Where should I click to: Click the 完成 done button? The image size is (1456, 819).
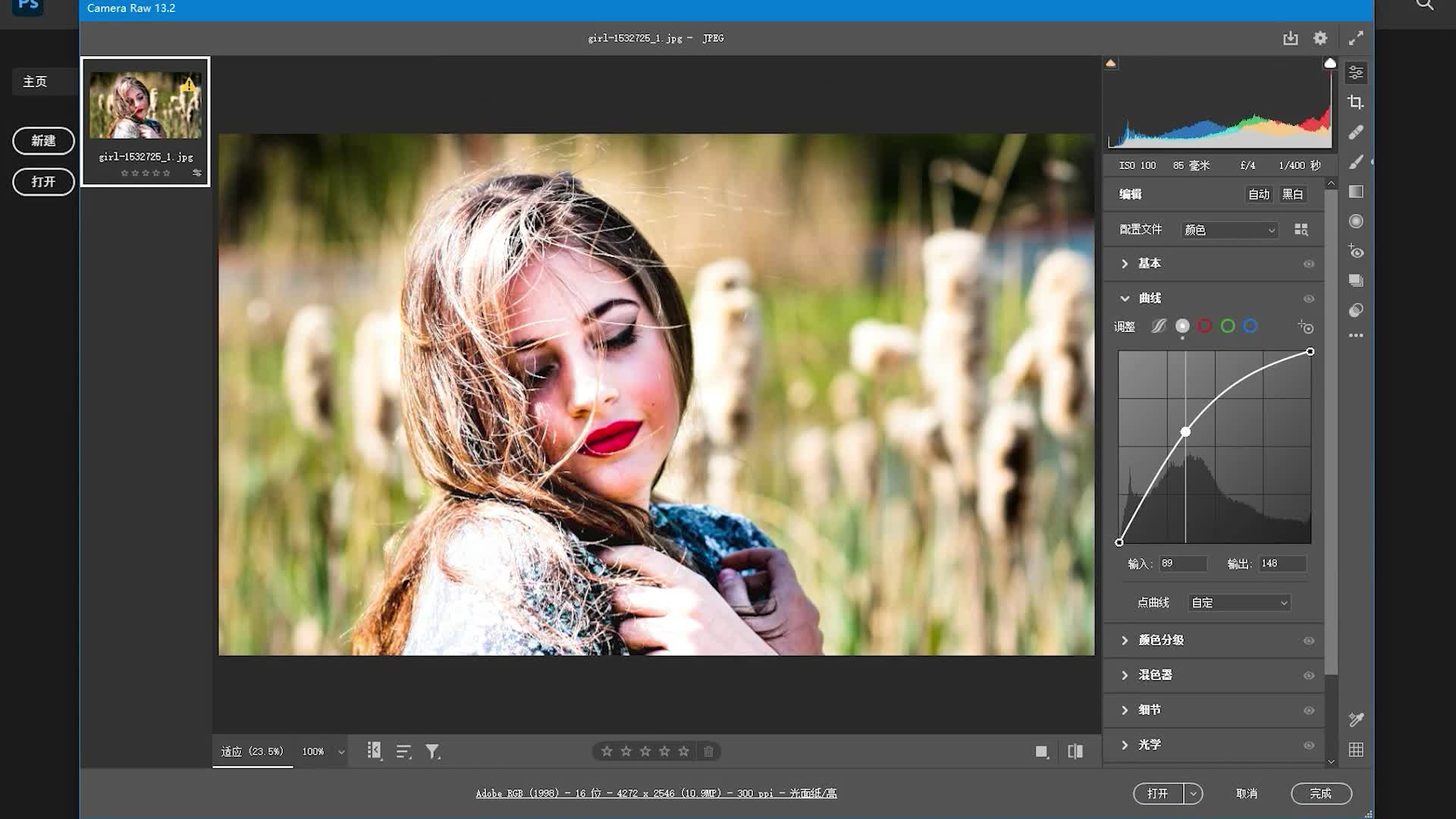1320,793
